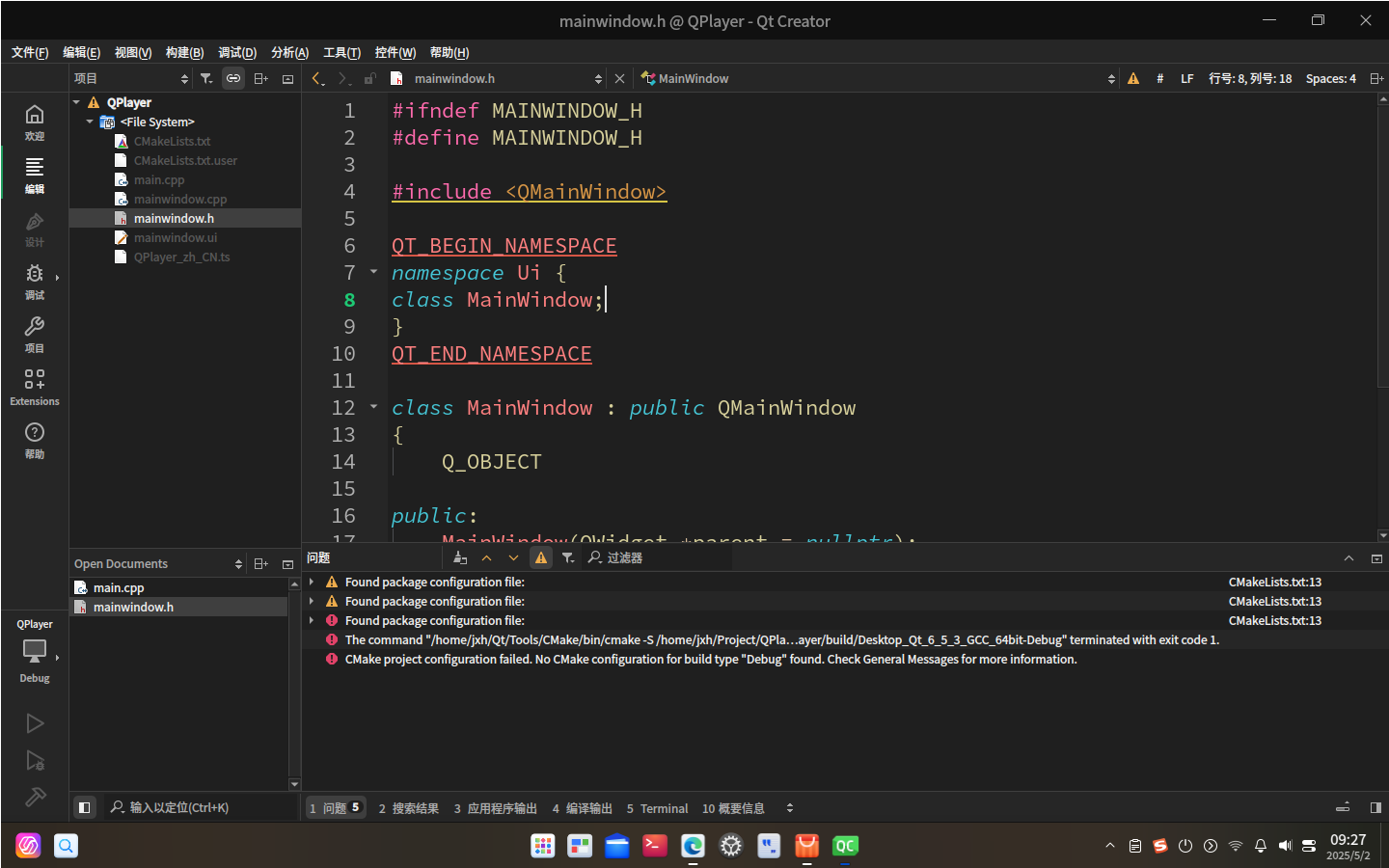Viewport: 1389px width, 868px height.
Task: Click the 问题 tab with 5 issues
Action: pos(336,808)
